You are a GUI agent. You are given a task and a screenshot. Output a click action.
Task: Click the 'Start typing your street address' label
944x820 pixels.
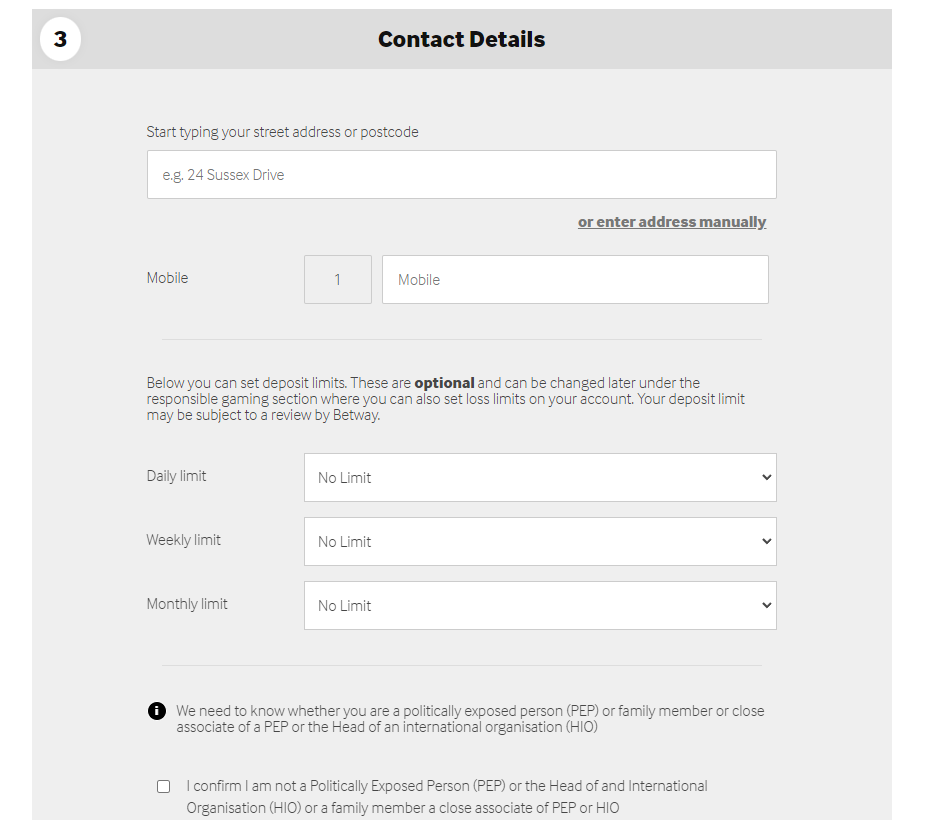click(282, 132)
